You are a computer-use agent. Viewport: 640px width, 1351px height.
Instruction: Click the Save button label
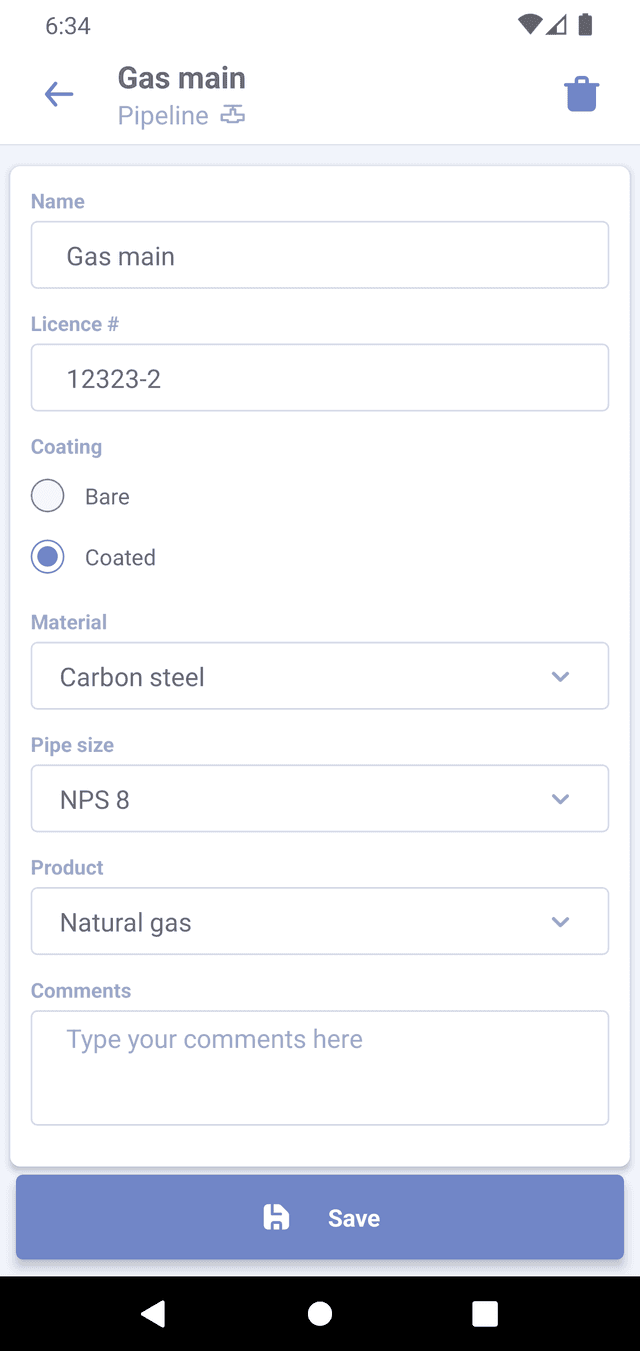click(x=354, y=1218)
